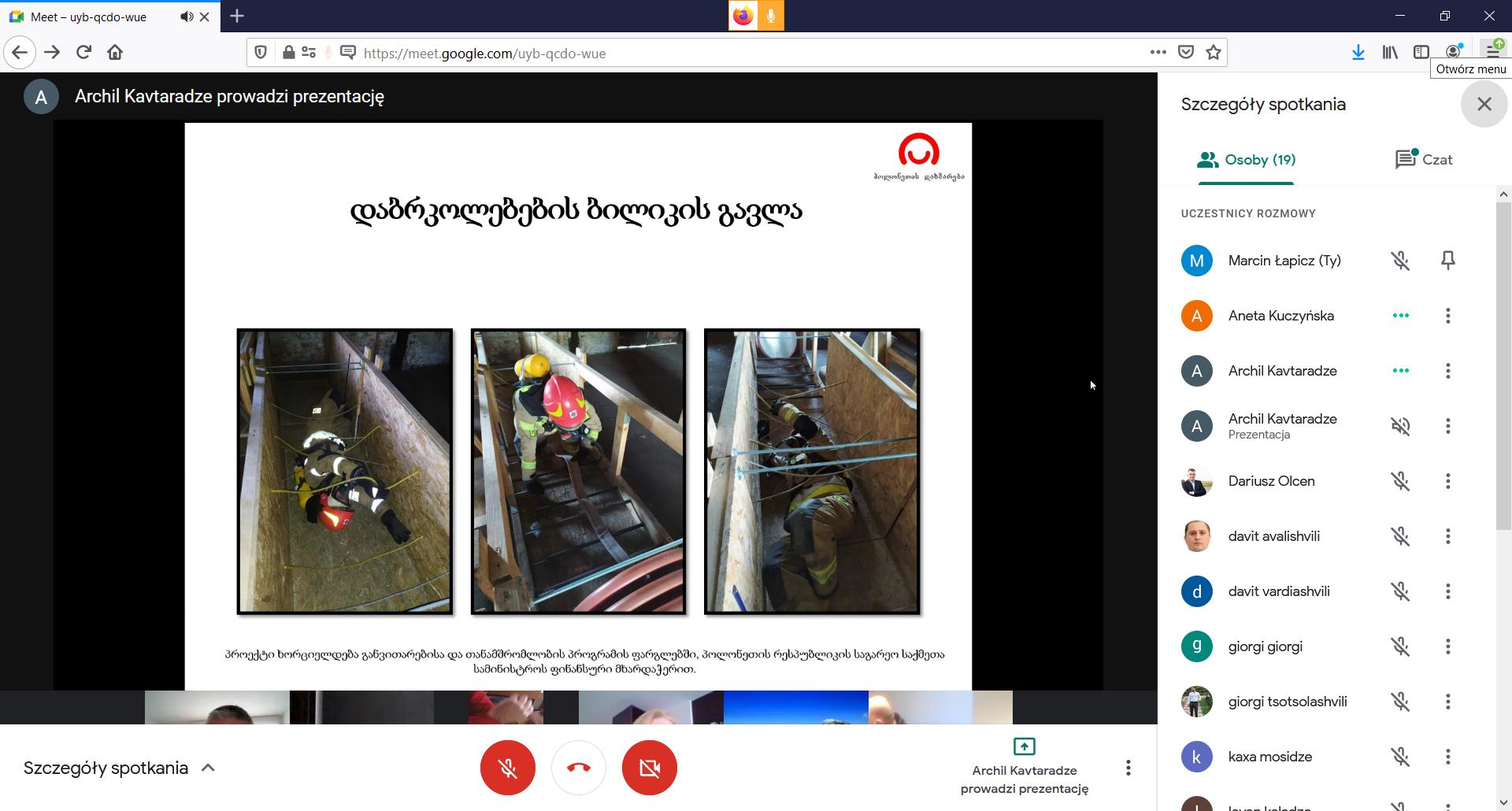The image size is (1512, 811).
Task: Click the tab audio speaker icon
Action: 186,17
